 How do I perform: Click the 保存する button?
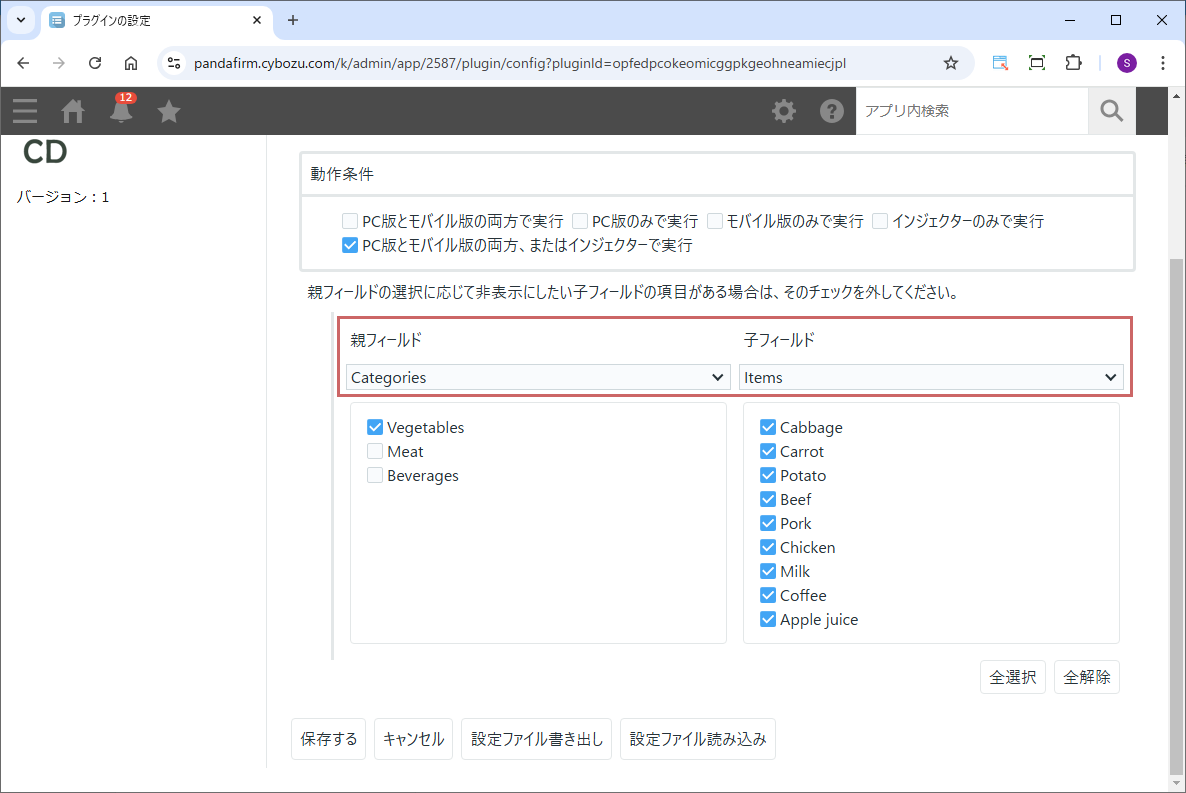tap(328, 740)
